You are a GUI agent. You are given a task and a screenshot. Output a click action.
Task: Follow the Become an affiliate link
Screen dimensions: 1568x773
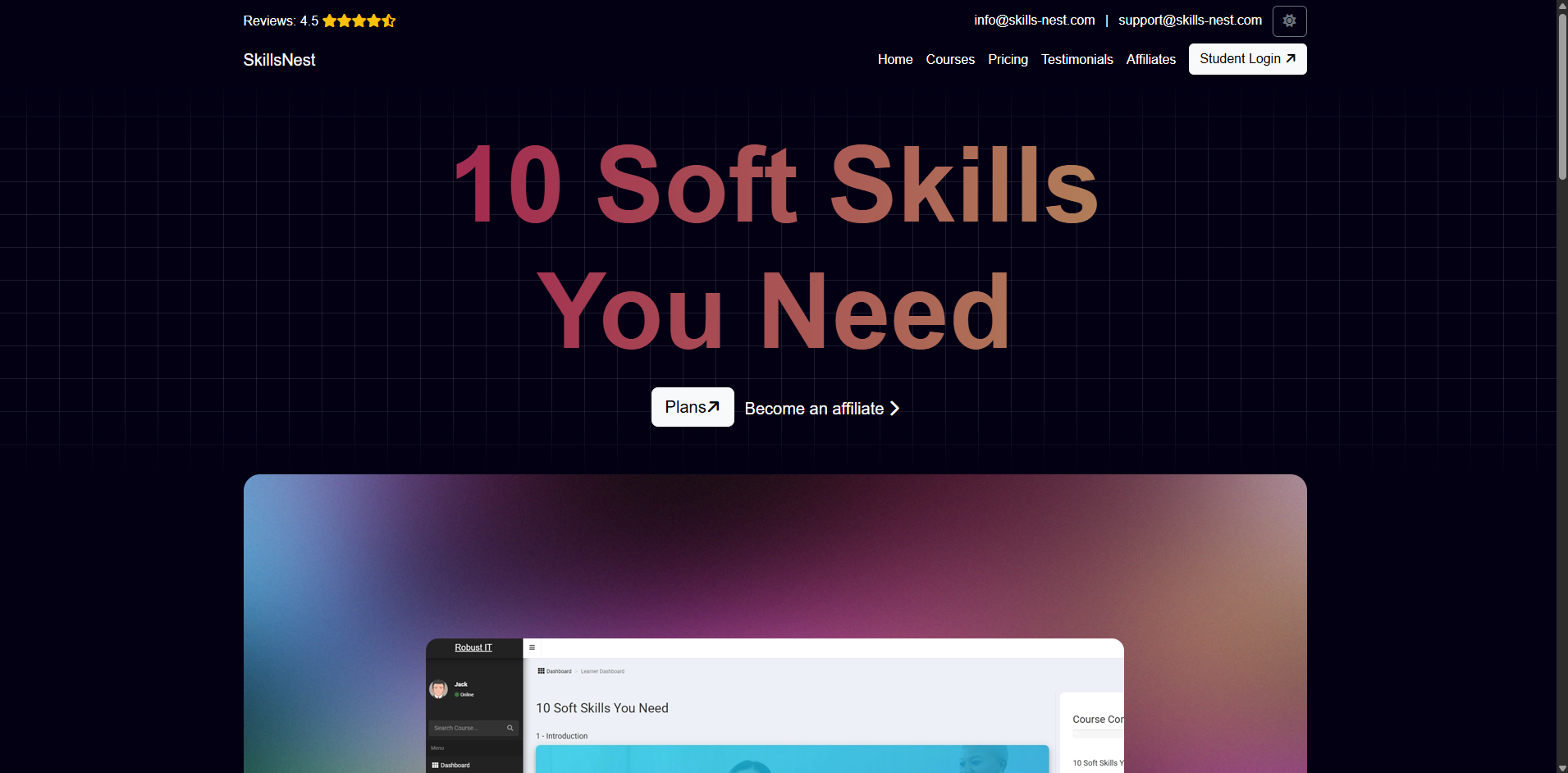click(822, 409)
